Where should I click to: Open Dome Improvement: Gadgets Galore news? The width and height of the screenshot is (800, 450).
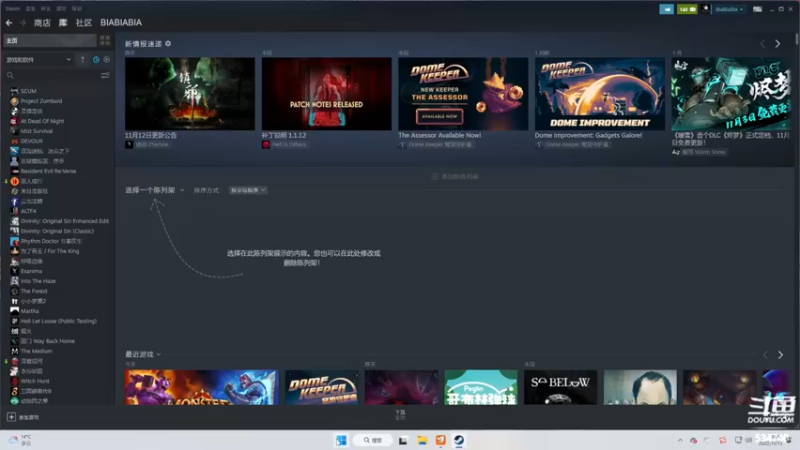pyautogui.click(x=600, y=94)
